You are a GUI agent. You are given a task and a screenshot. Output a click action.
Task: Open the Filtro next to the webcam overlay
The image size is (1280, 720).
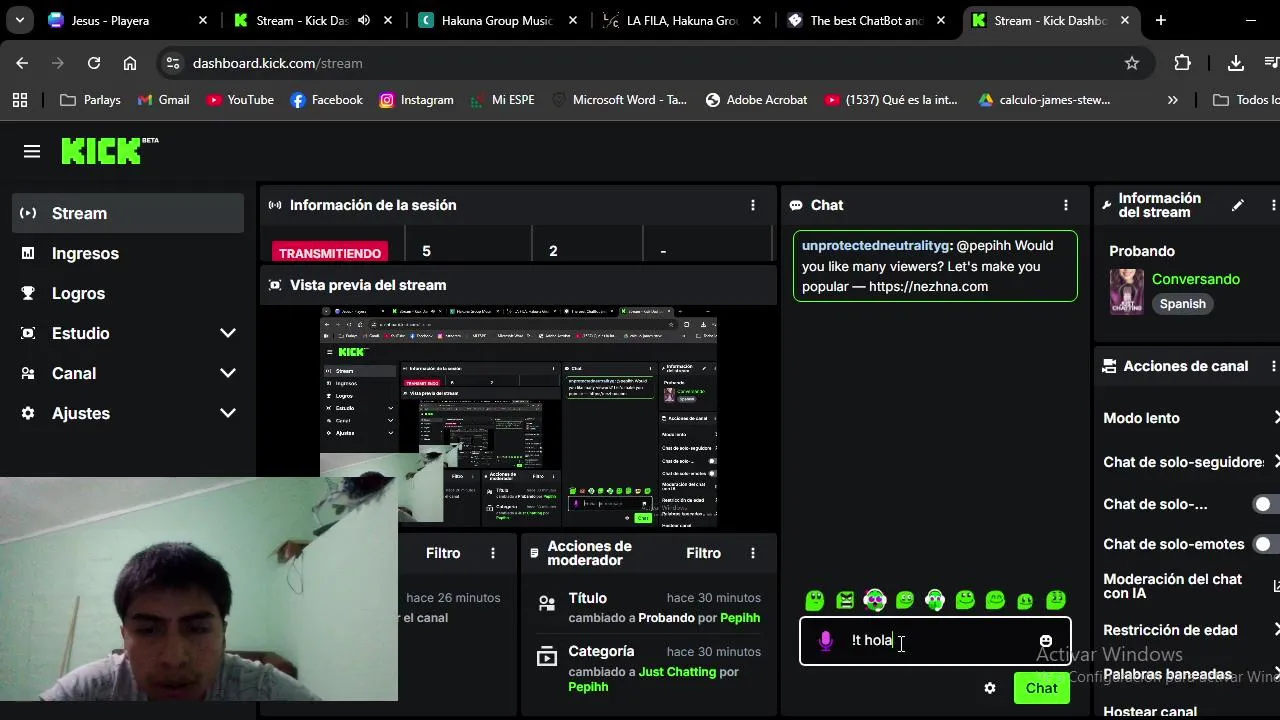pyautogui.click(x=443, y=553)
